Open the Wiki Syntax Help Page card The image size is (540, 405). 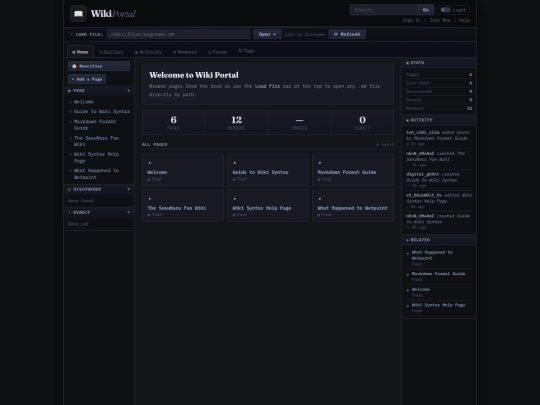point(268,206)
